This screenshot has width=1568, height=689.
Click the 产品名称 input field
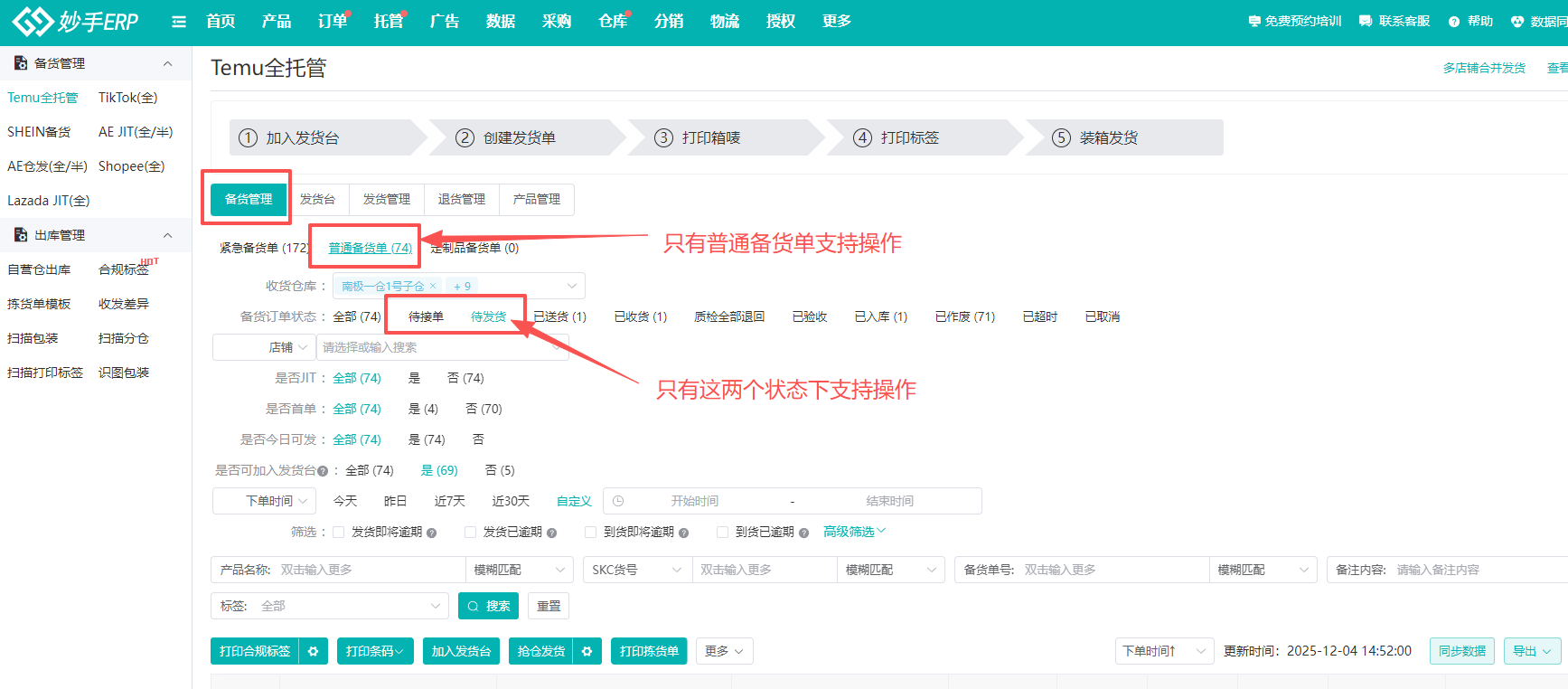point(371,570)
